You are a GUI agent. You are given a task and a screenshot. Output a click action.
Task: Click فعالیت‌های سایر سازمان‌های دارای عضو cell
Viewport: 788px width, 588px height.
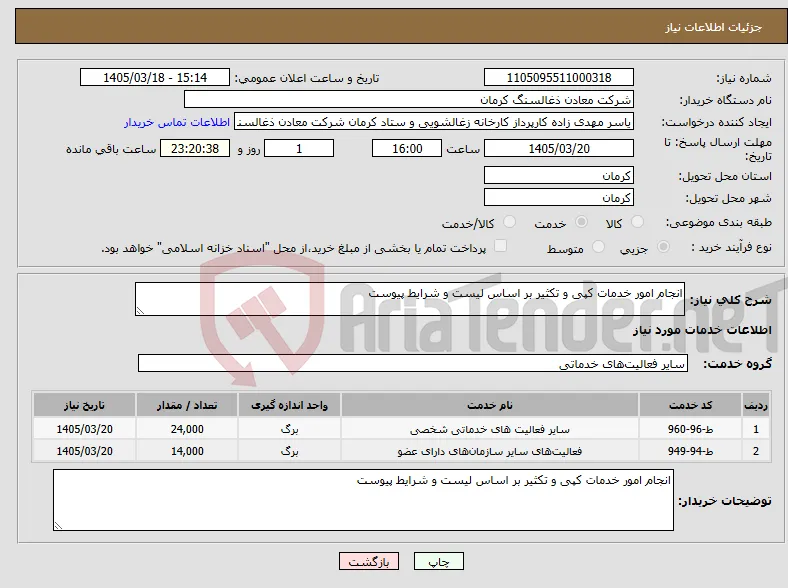[x=489, y=451]
